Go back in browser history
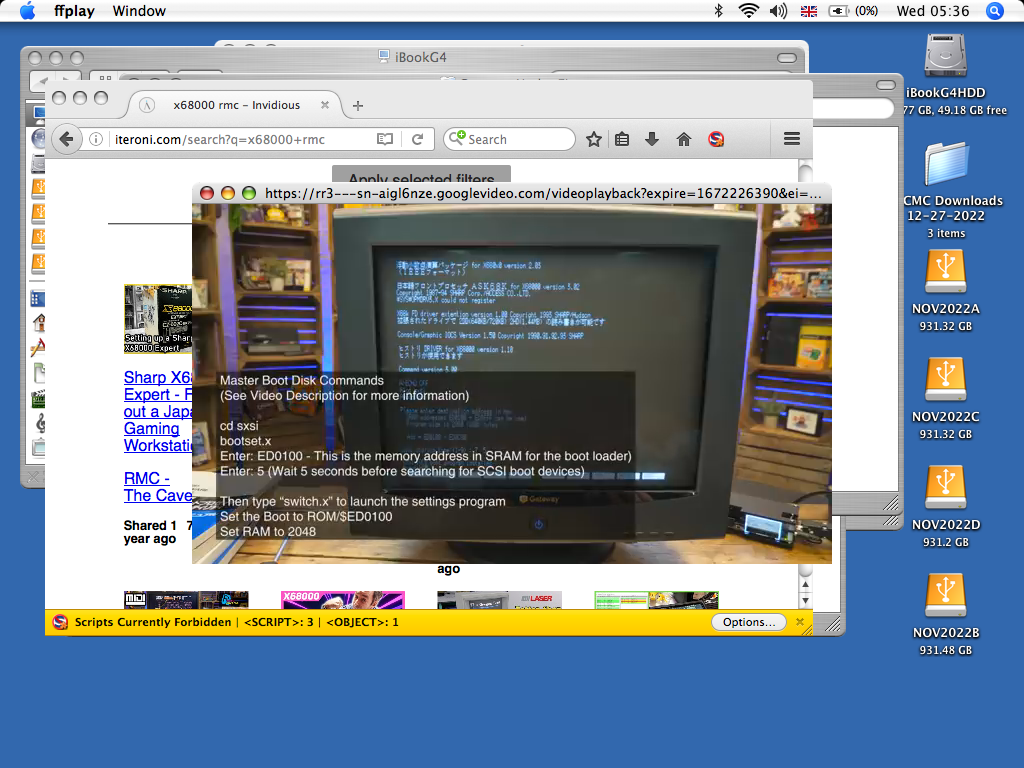The height and width of the screenshot is (768, 1024). 66,139
